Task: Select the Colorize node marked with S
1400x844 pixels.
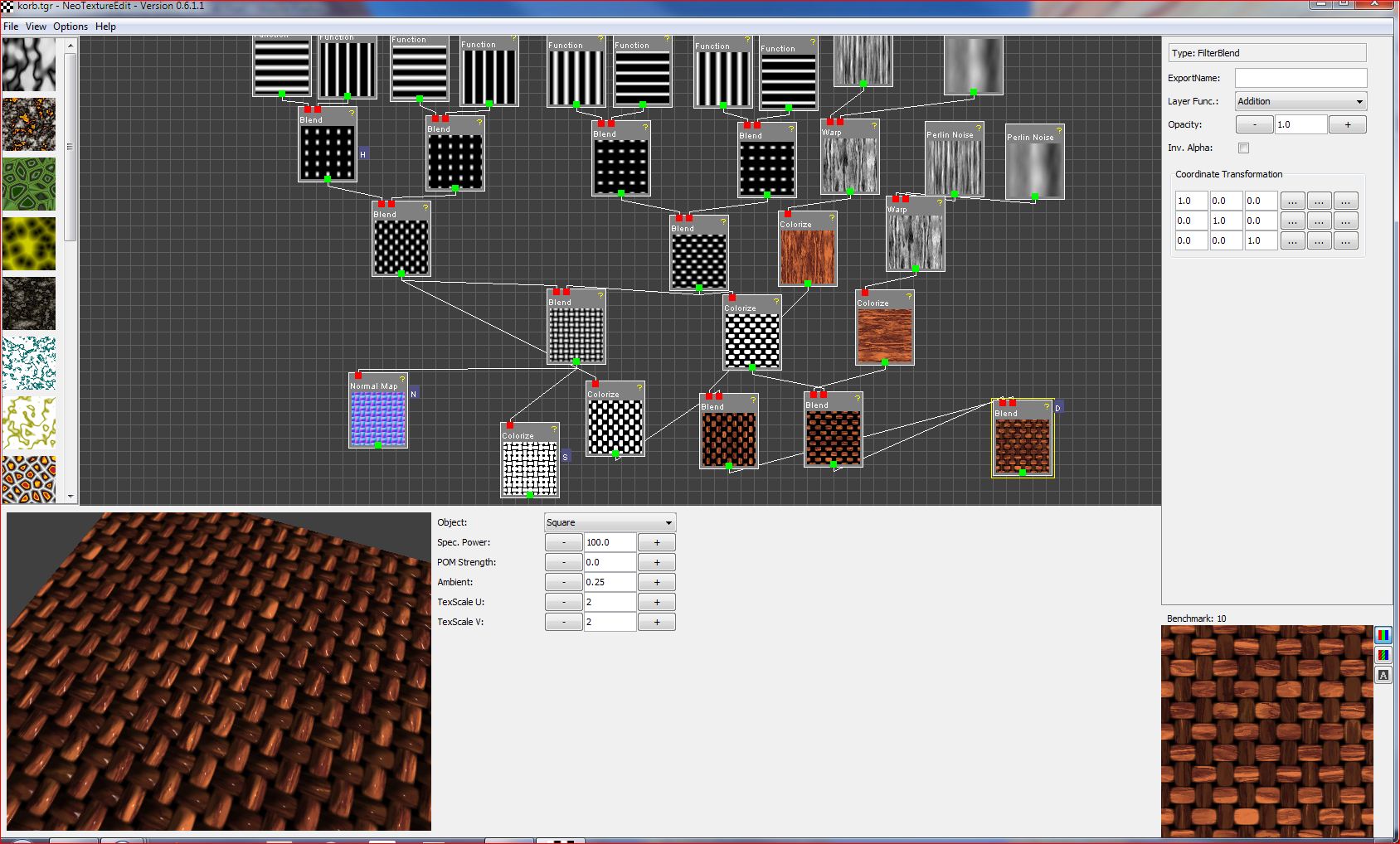Action: click(530, 460)
